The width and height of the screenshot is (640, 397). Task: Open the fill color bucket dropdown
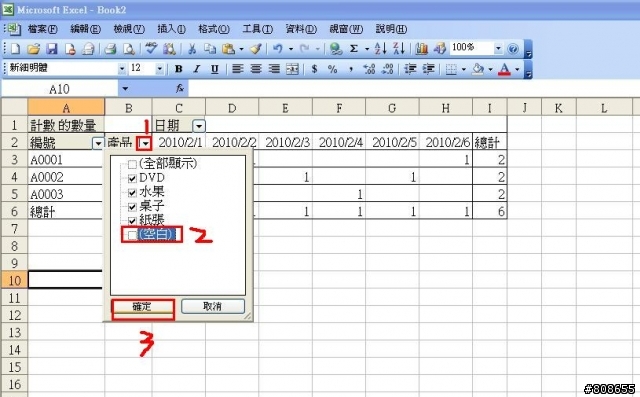tap(490, 69)
